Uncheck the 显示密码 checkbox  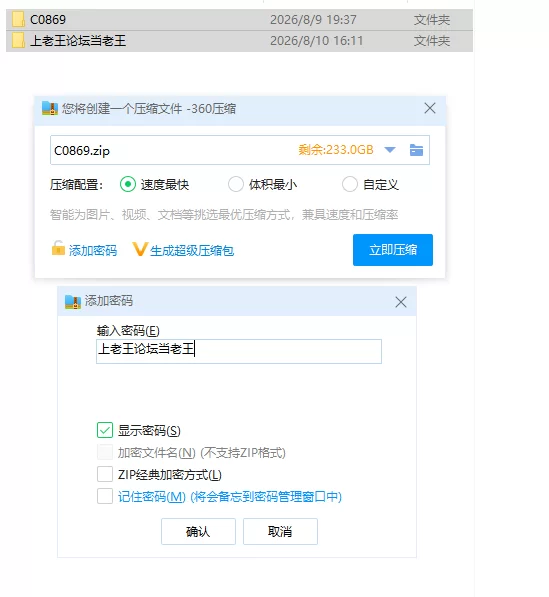tap(105, 430)
